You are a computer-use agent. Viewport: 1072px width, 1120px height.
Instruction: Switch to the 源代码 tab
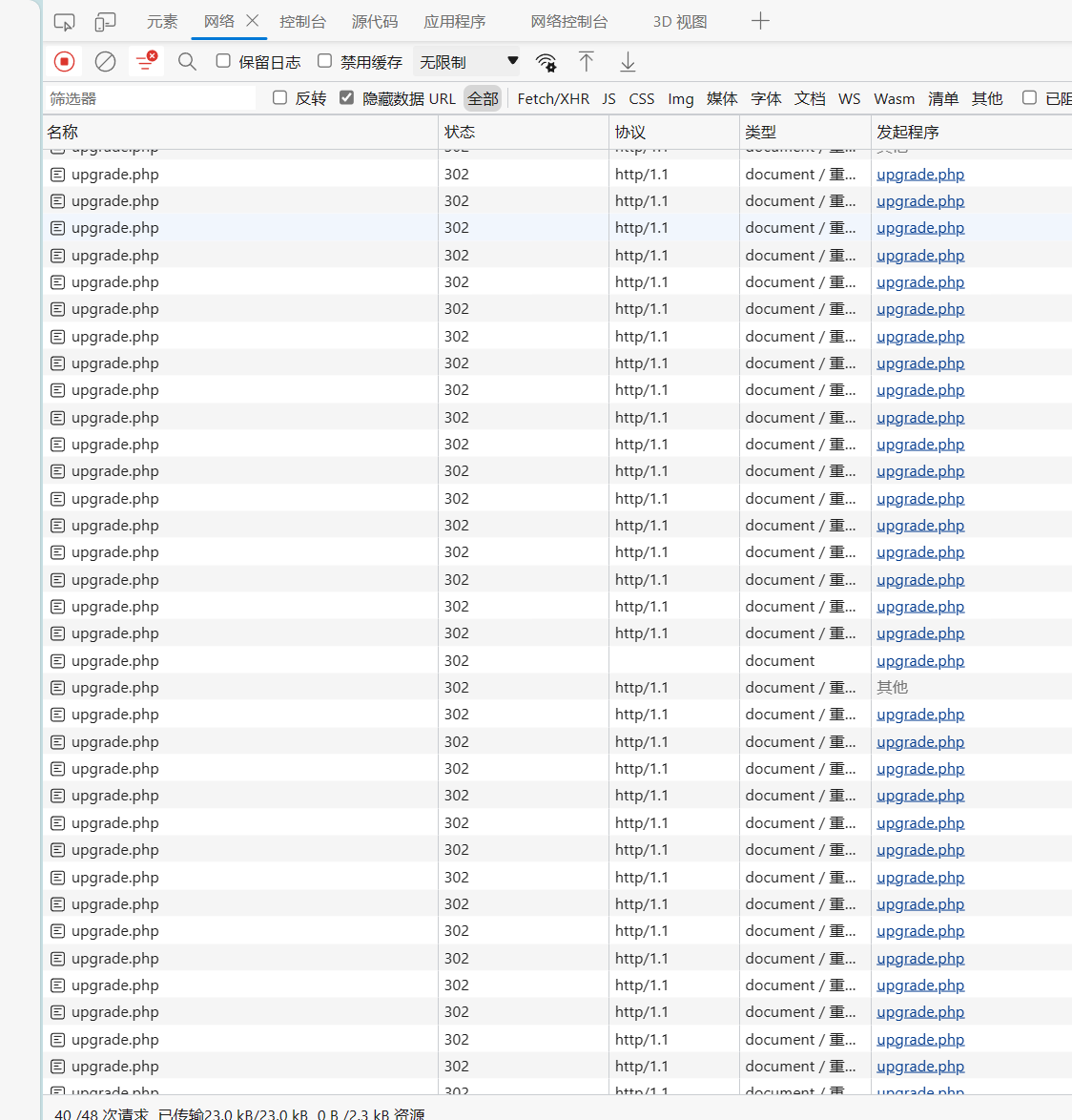[374, 21]
